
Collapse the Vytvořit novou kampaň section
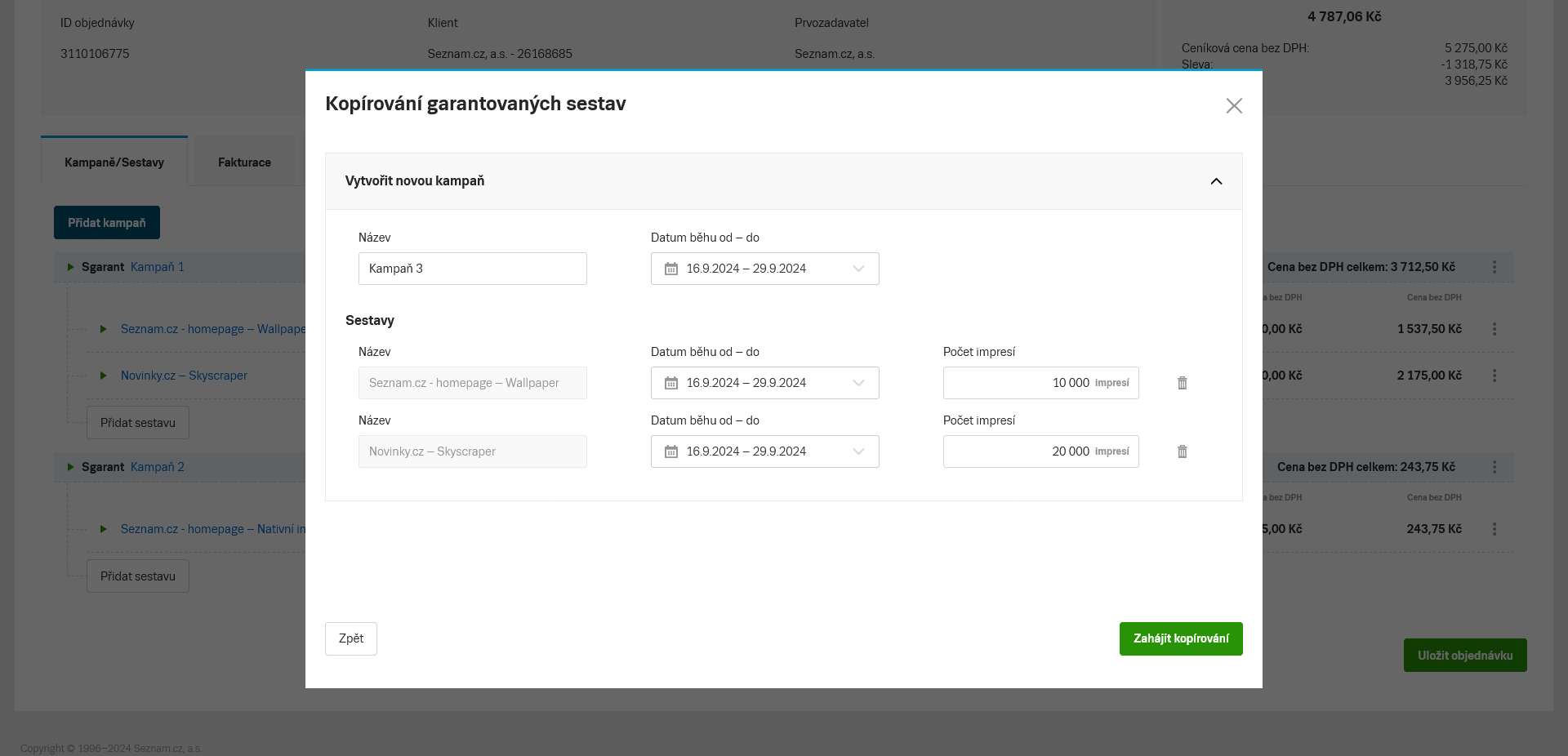[1215, 181]
